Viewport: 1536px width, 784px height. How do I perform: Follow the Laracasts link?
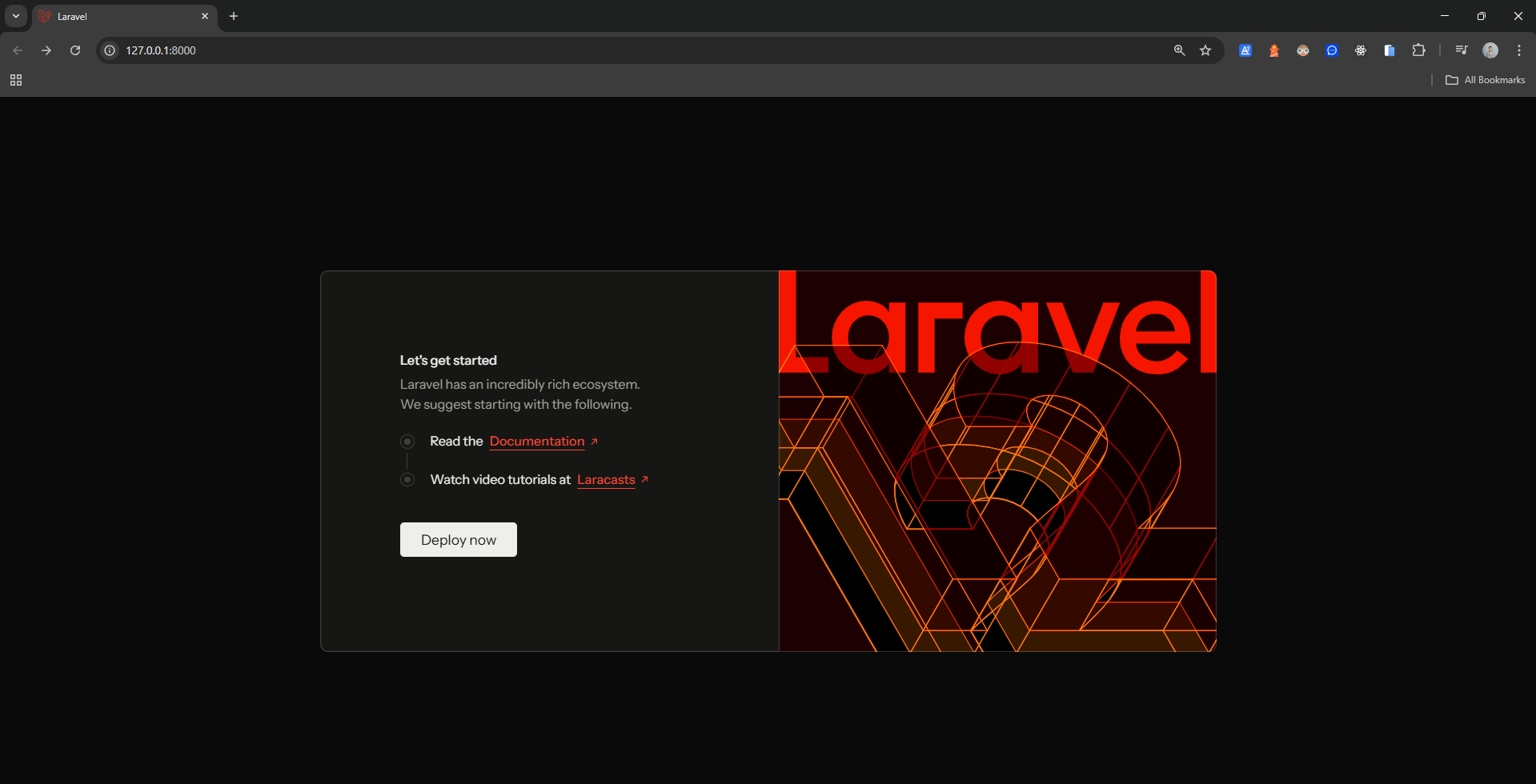606,480
